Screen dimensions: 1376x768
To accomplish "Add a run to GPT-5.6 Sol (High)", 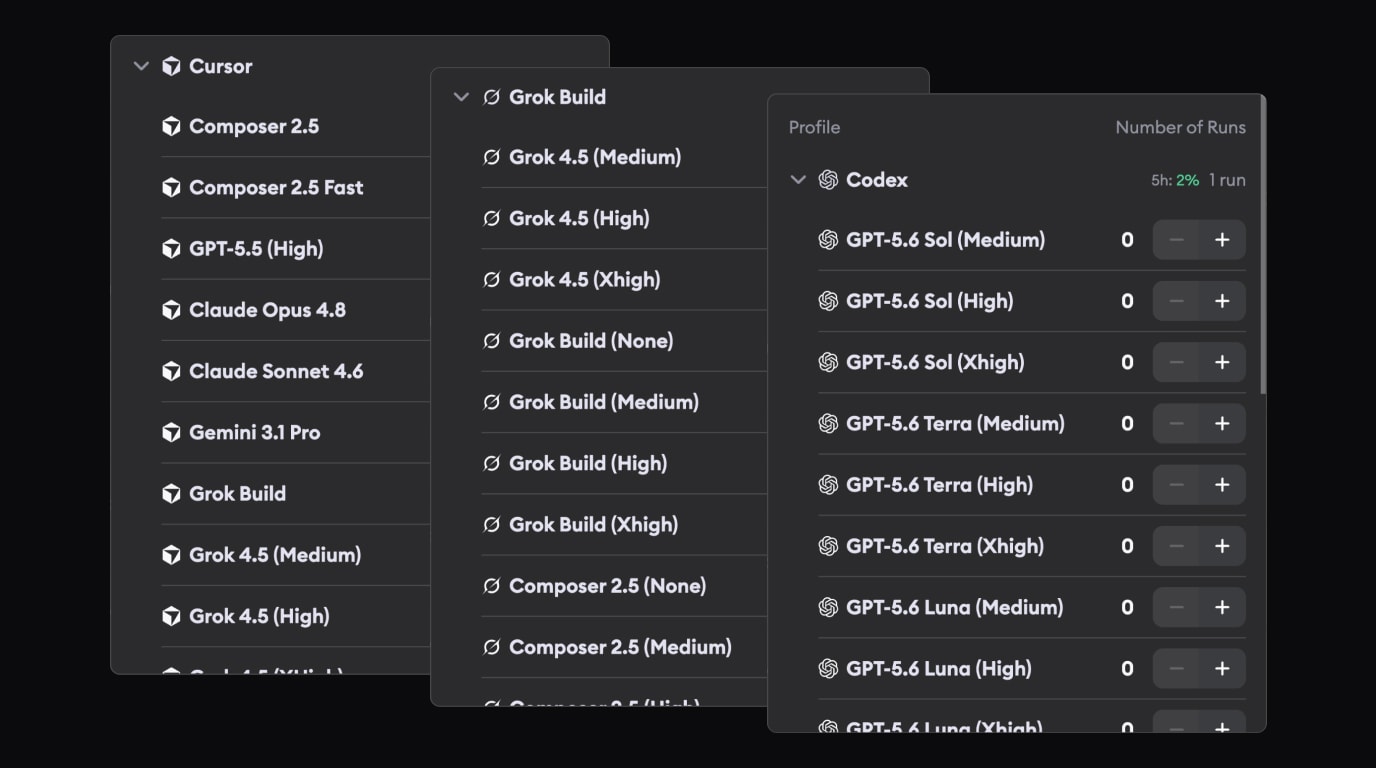I will click(1222, 301).
